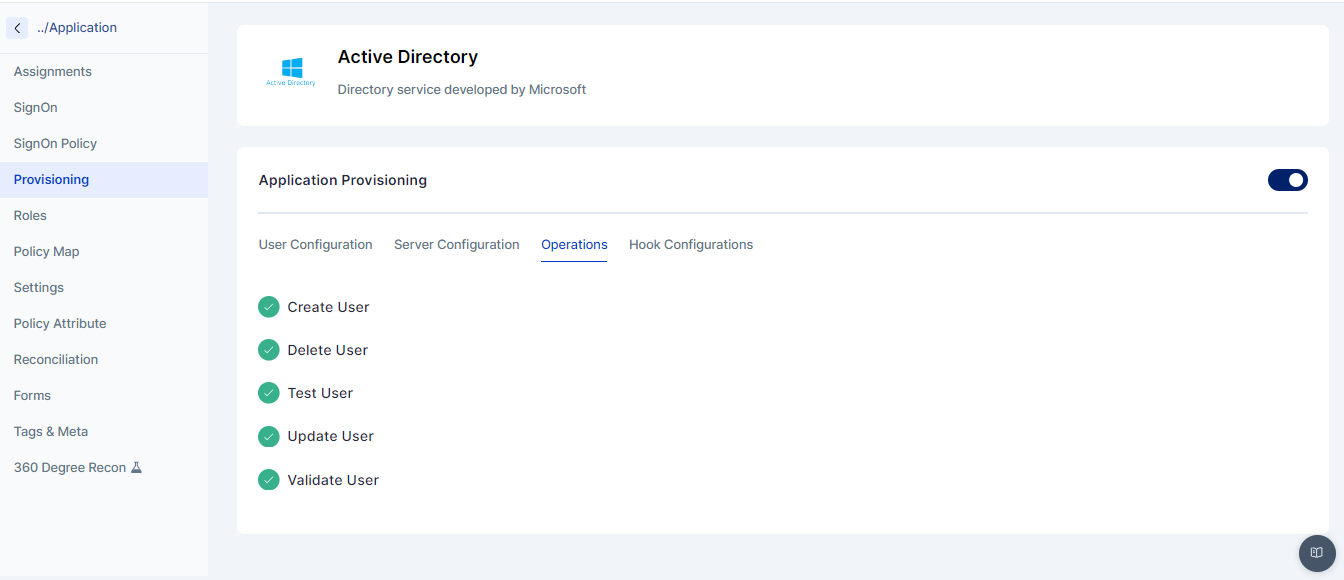Screen dimensions: 1344x580
Task: Open the help book icon button
Action: [x=1317, y=553]
